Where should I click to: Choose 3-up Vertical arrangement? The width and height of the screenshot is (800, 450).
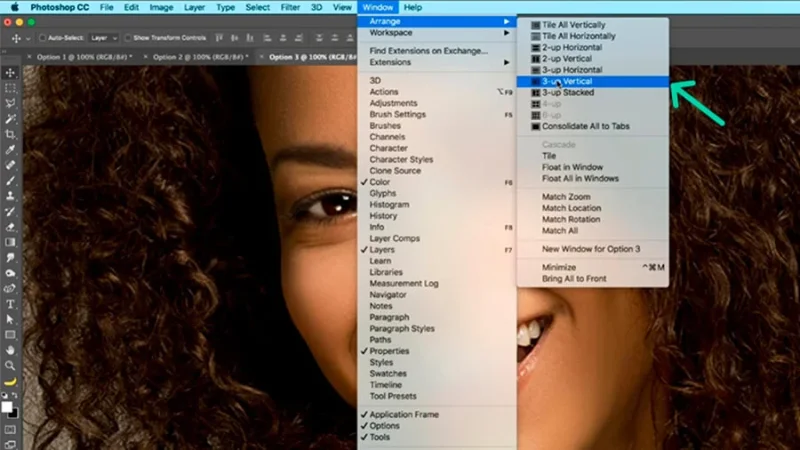click(x=593, y=81)
